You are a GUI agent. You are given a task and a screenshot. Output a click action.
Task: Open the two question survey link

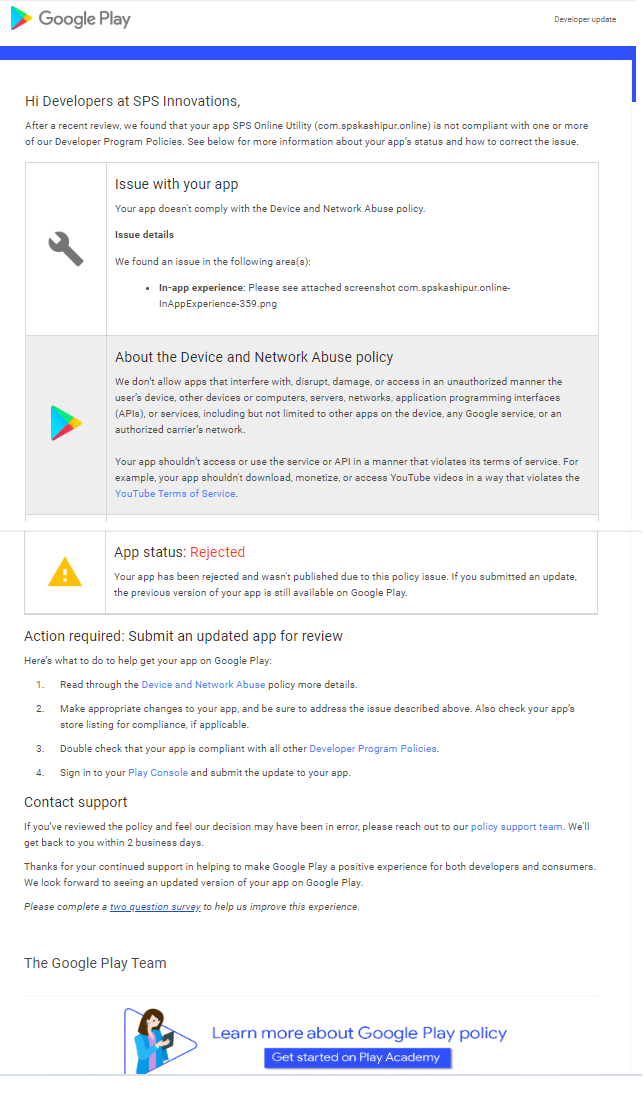click(156, 908)
